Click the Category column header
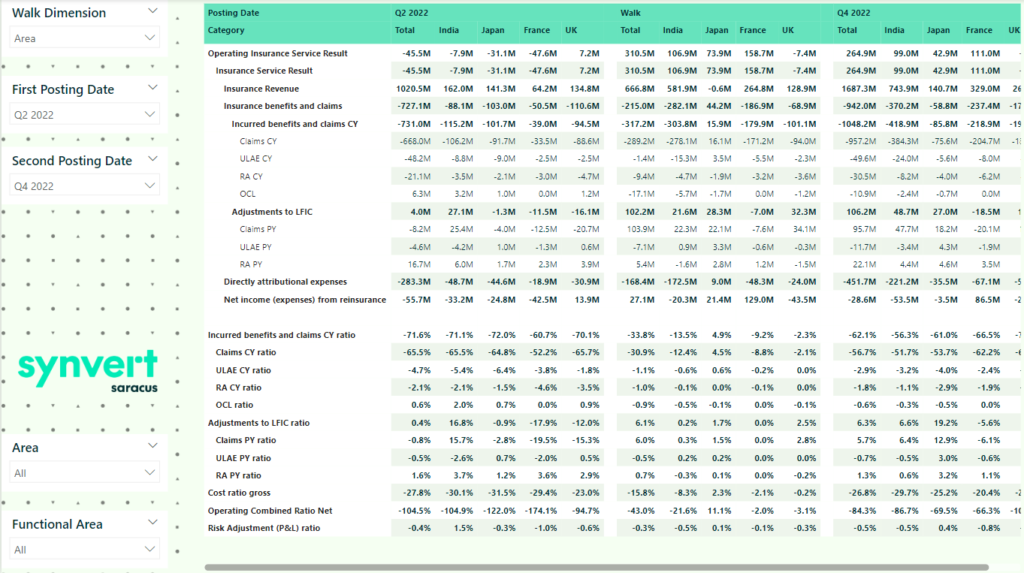The image size is (1024, 573). [226, 31]
